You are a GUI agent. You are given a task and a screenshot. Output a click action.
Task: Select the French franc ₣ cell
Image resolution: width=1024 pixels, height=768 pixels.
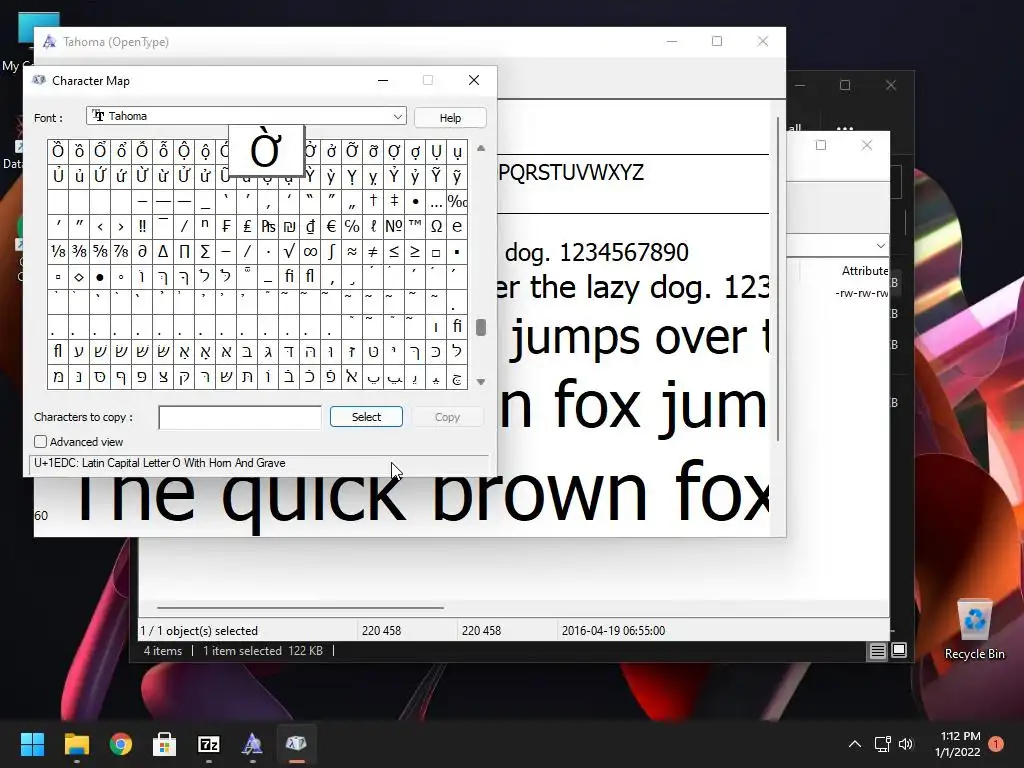[x=226, y=226]
